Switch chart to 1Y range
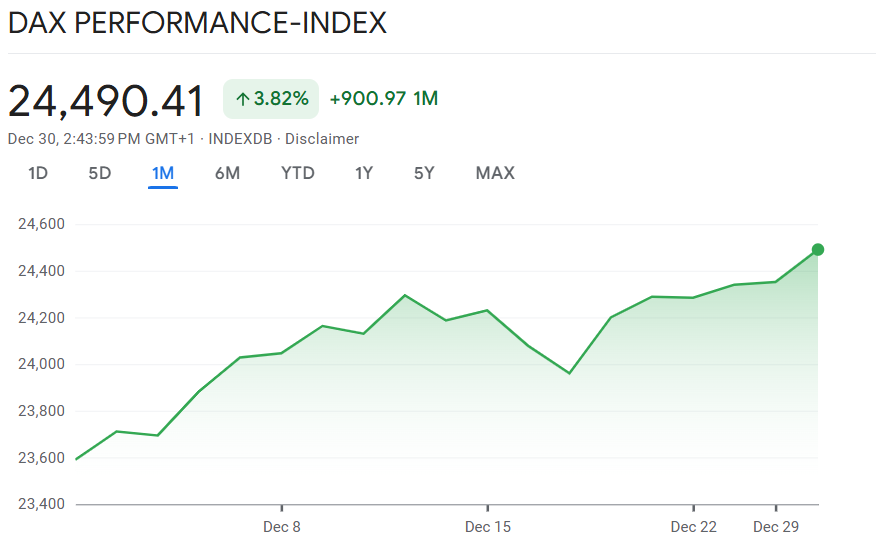This screenshot has height=540, width=876. [x=364, y=173]
